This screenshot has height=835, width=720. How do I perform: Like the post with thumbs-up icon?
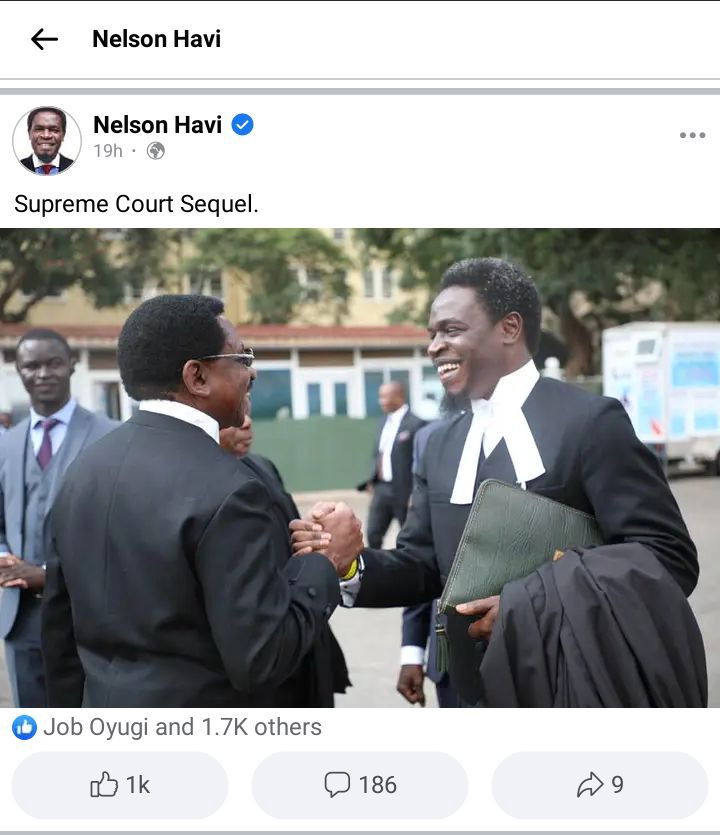104,784
